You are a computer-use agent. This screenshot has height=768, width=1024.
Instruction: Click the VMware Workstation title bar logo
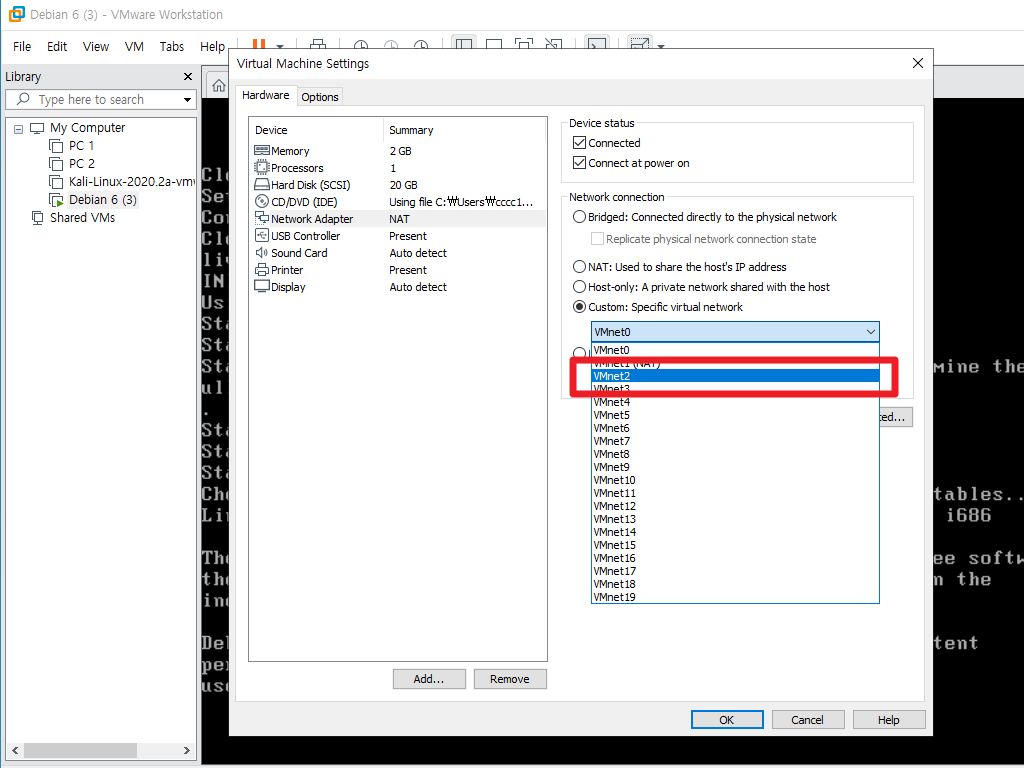point(16,14)
